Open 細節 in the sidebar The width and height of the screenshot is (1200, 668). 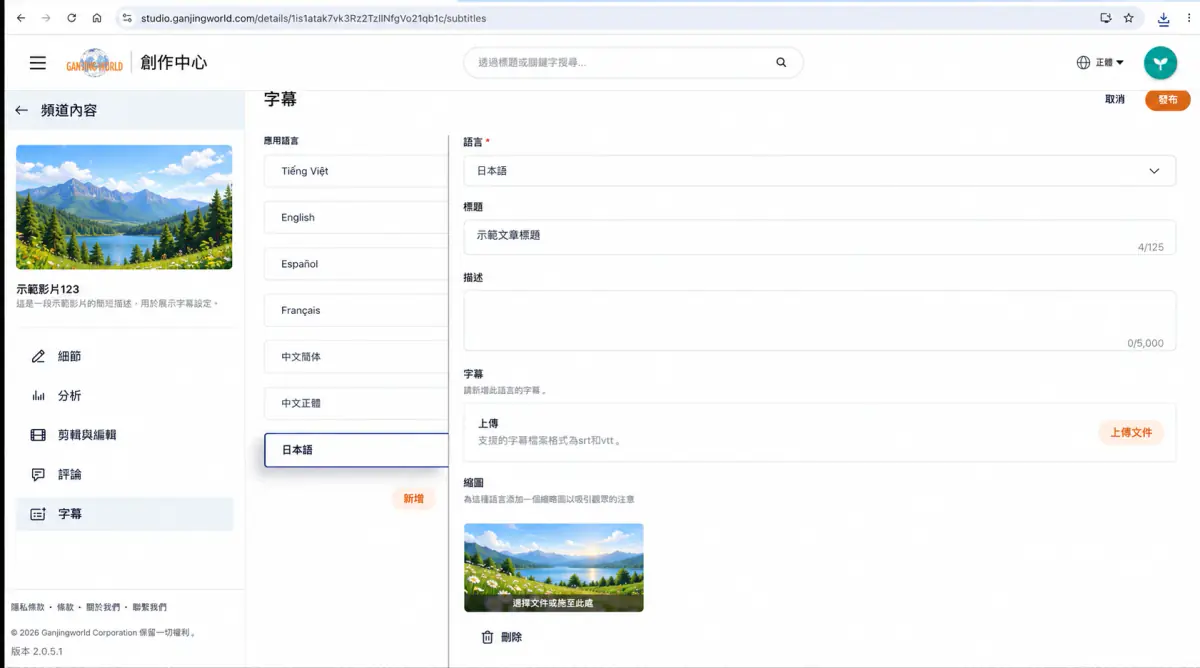(125, 356)
